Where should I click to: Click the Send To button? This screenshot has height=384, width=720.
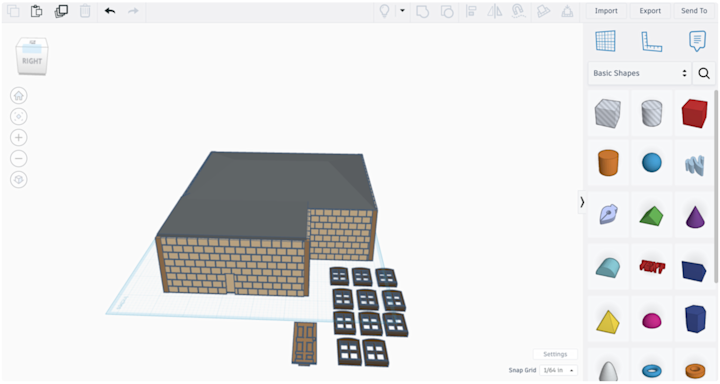coord(694,11)
